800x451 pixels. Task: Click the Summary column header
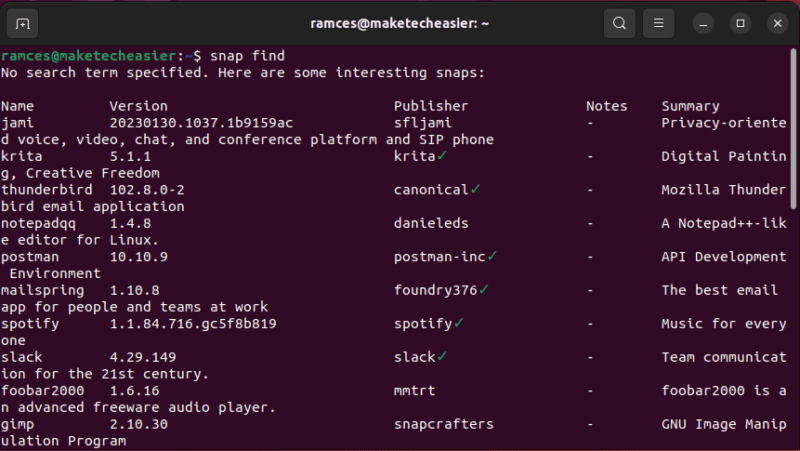pos(690,106)
